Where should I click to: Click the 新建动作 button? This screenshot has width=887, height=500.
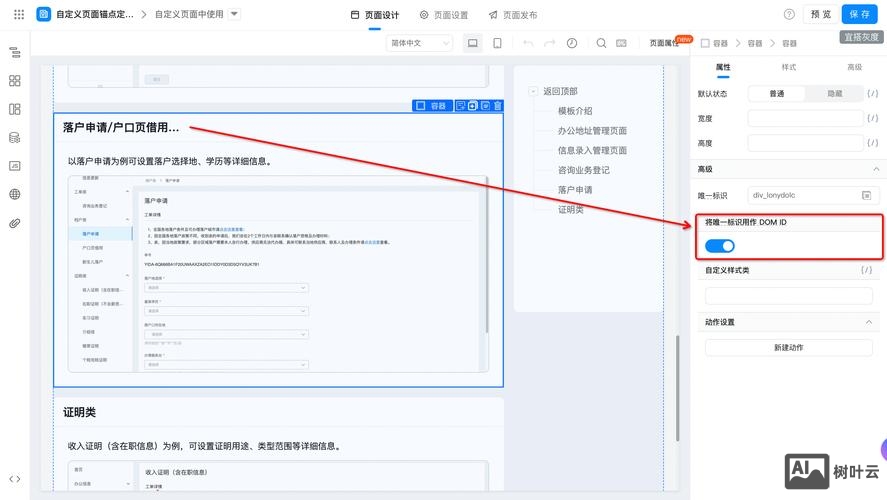click(x=789, y=348)
